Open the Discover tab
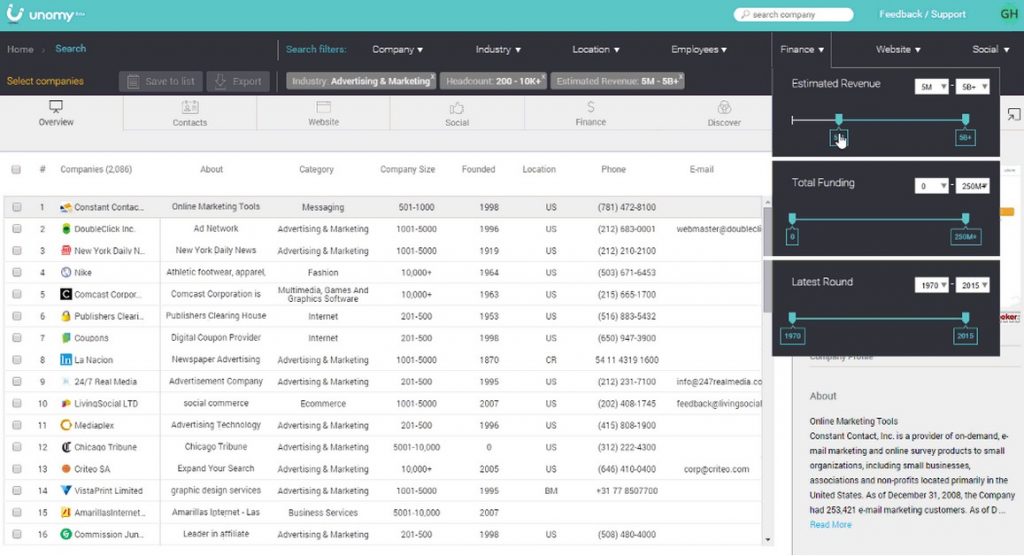This screenshot has height=556, width=1024. coord(724,114)
